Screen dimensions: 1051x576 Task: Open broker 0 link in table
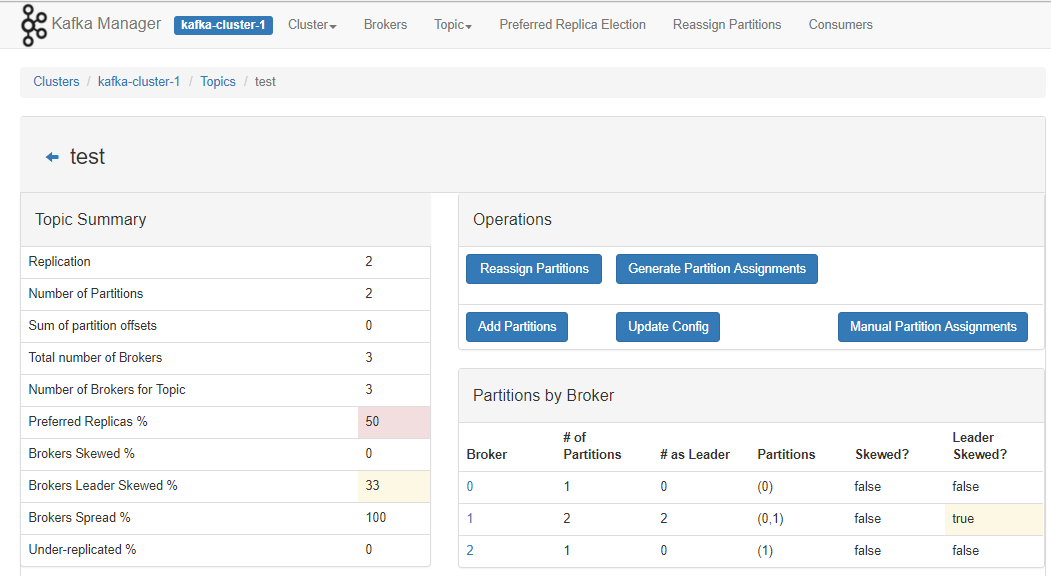coord(470,487)
